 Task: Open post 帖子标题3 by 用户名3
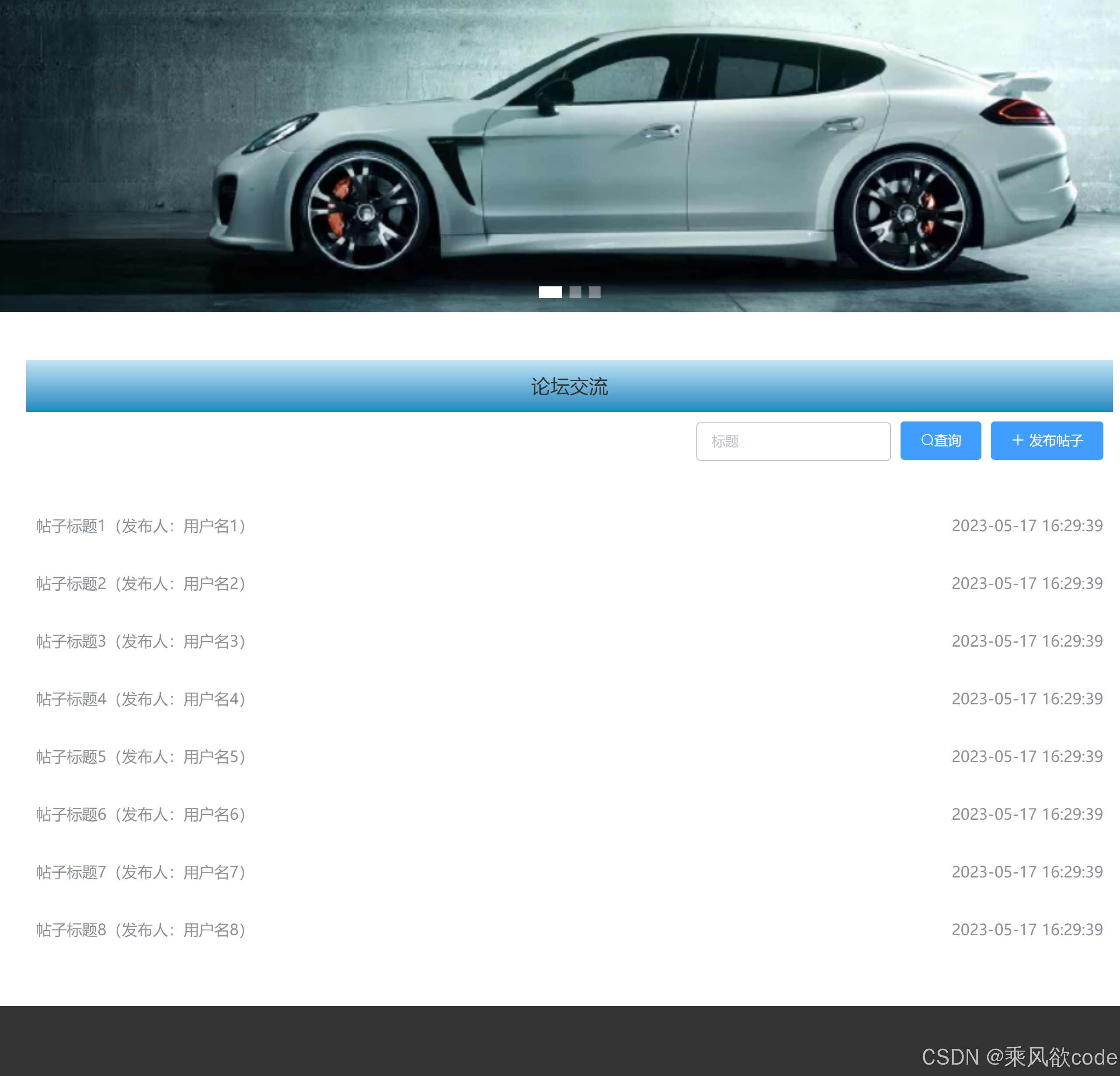[x=141, y=641]
